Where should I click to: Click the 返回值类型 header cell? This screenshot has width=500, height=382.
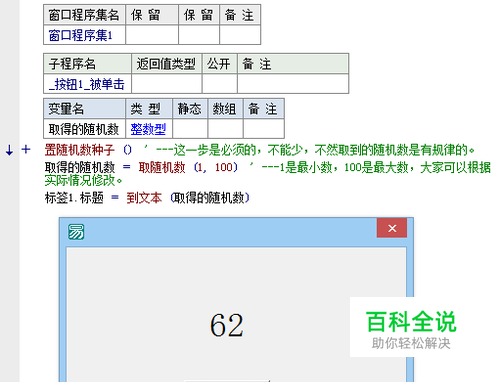tap(167, 64)
